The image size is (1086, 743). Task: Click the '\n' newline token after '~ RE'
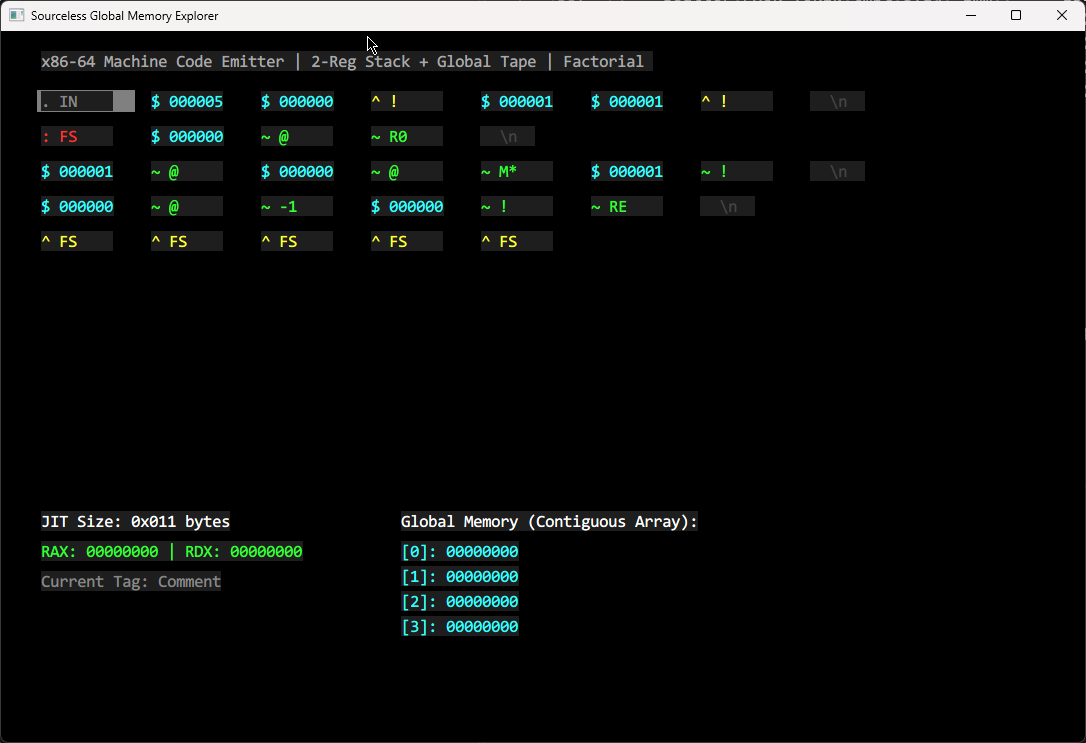pos(728,206)
